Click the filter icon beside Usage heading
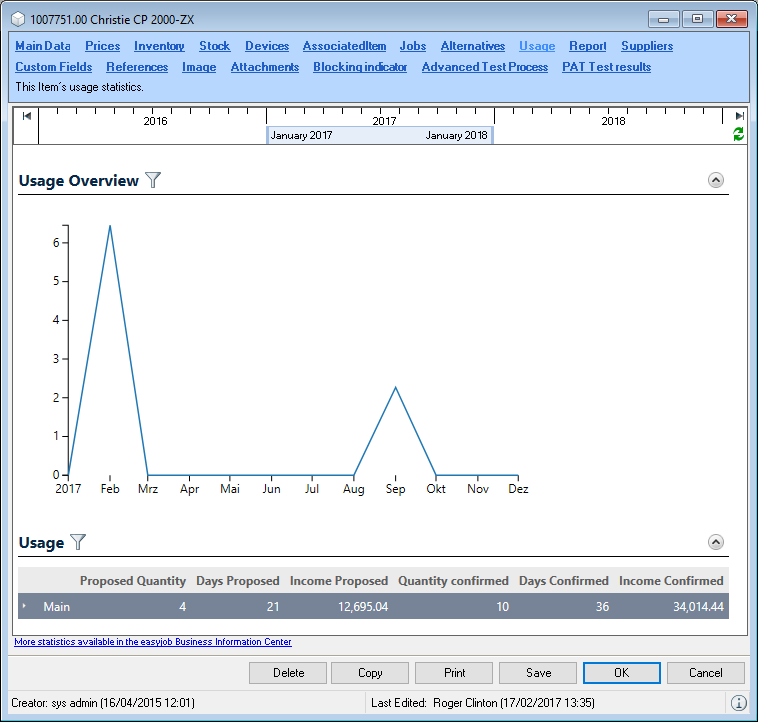Viewport: 758px width, 722px height. click(x=78, y=542)
